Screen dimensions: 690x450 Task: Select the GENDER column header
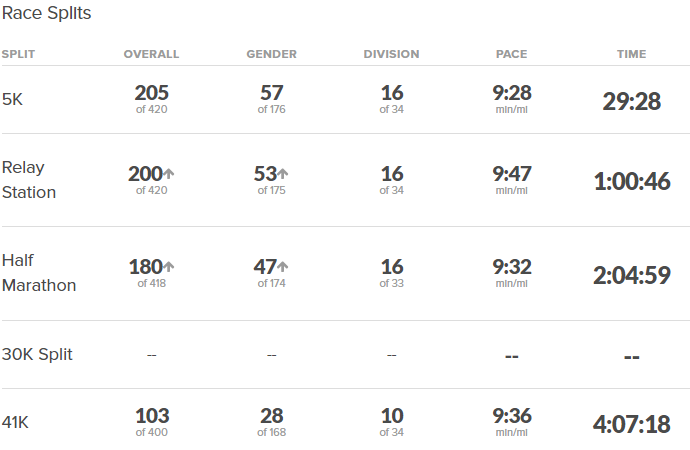pyautogui.click(x=272, y=54)
